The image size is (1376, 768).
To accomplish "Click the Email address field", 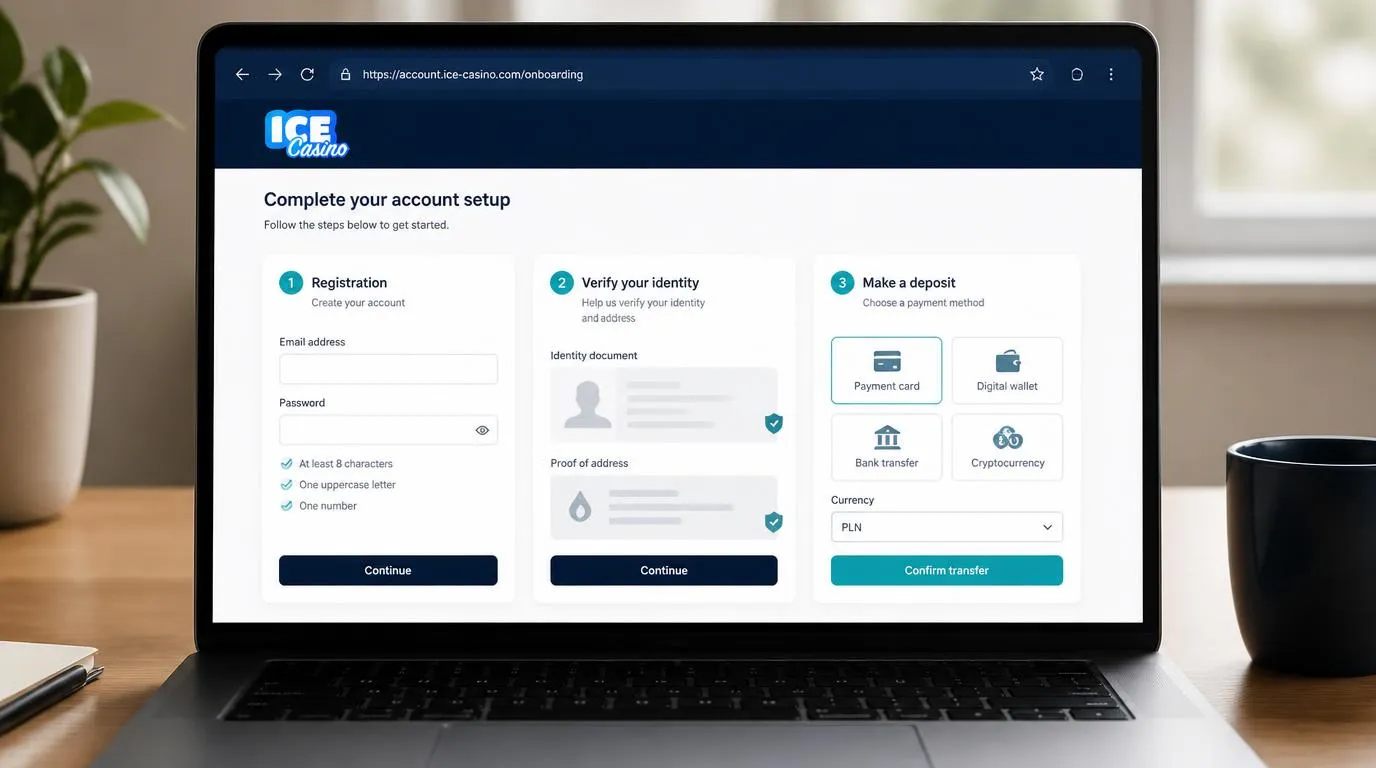I will [x=388, y=369].
